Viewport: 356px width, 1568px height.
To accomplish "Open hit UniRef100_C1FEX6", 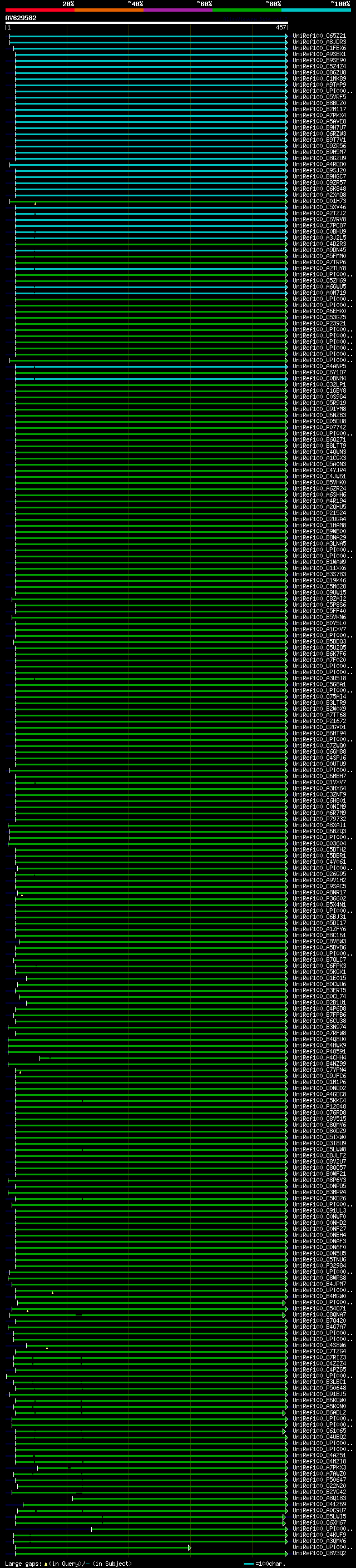I will pos(319,48).
